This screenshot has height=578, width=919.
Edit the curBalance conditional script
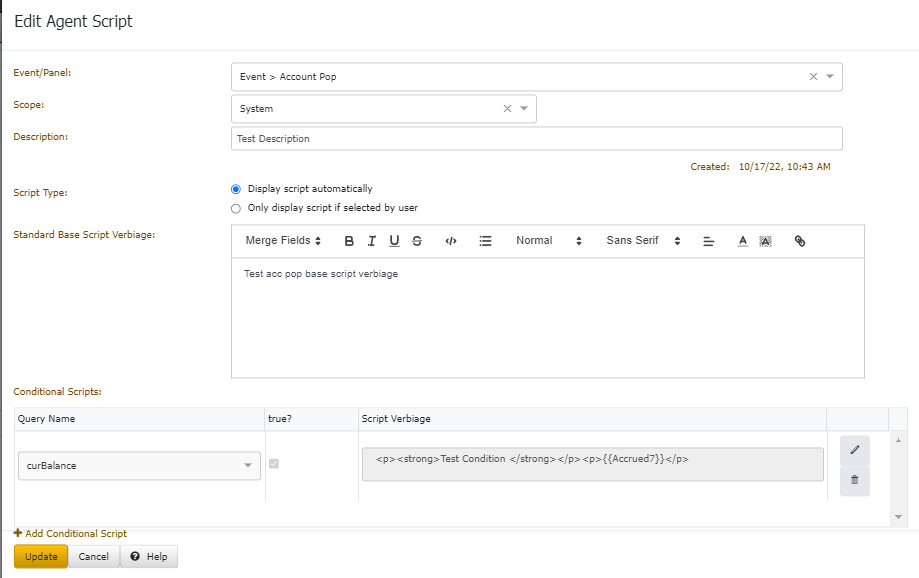[x=854, y=450]
